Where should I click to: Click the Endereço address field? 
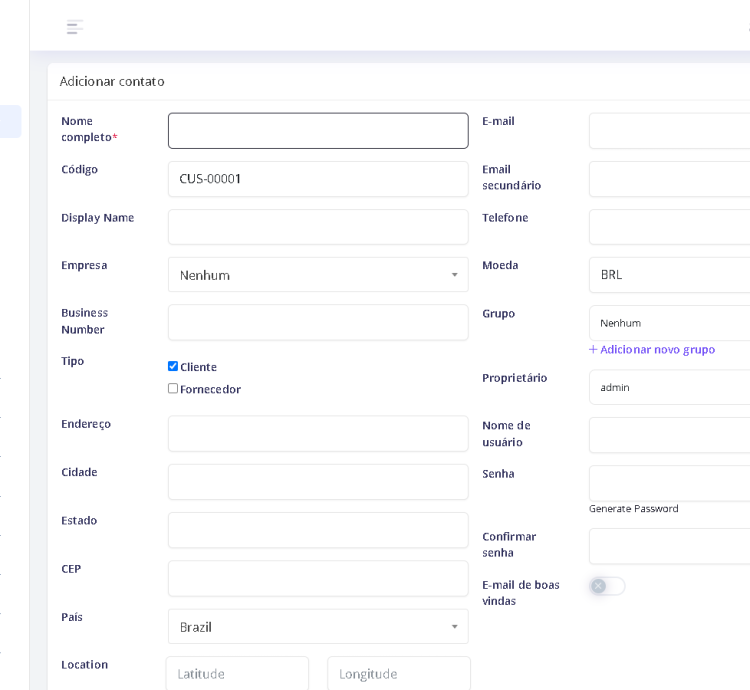[318, 434]
